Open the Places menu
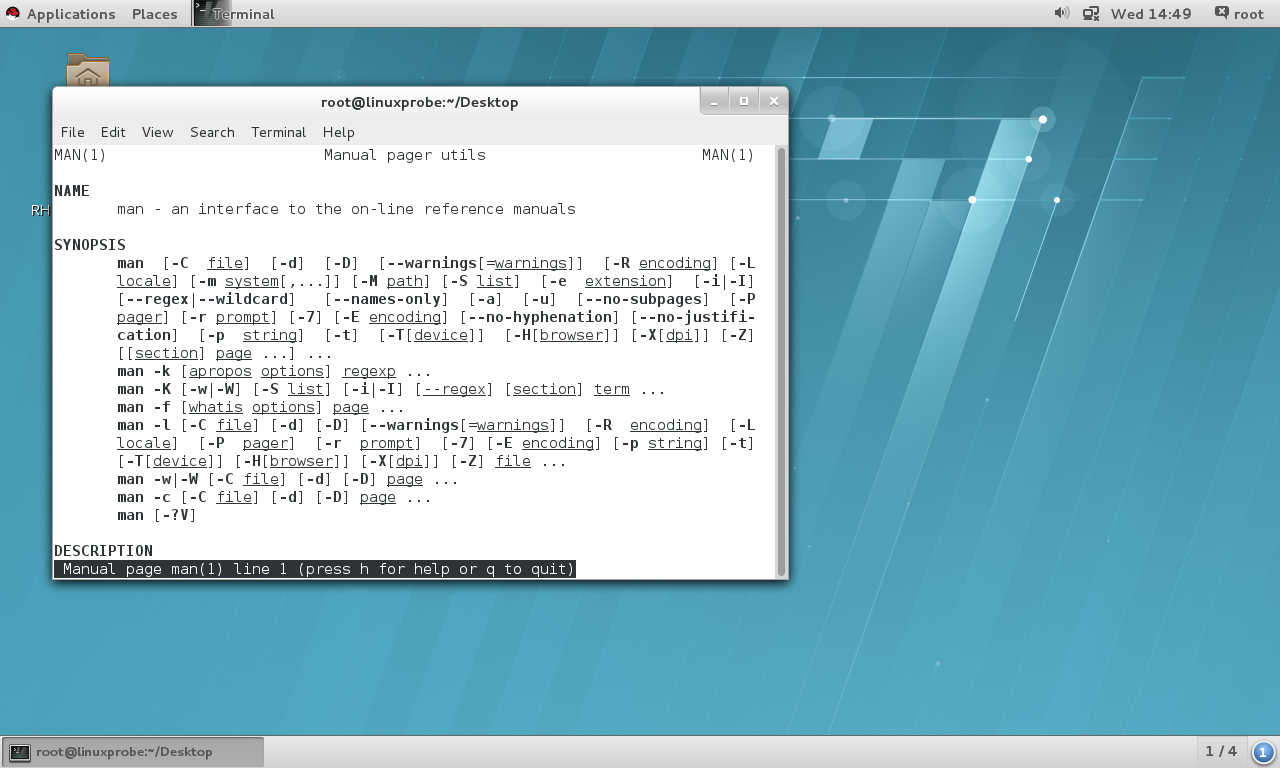 [x=153, y=14]
